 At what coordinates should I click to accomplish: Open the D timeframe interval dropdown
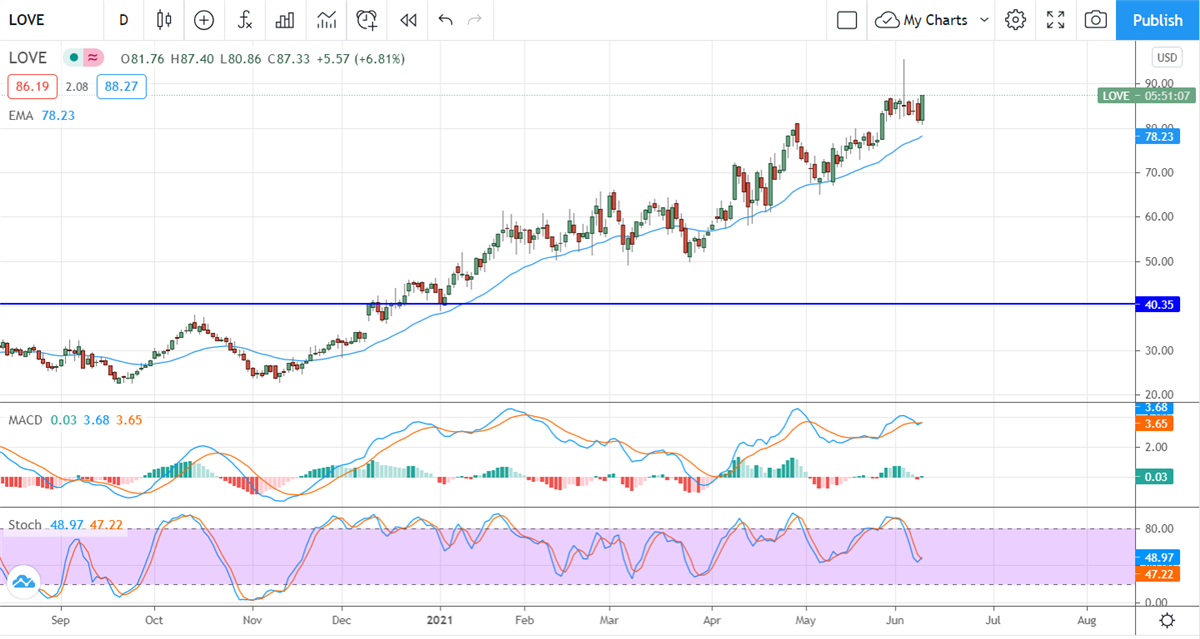click(x=123, y=20)
